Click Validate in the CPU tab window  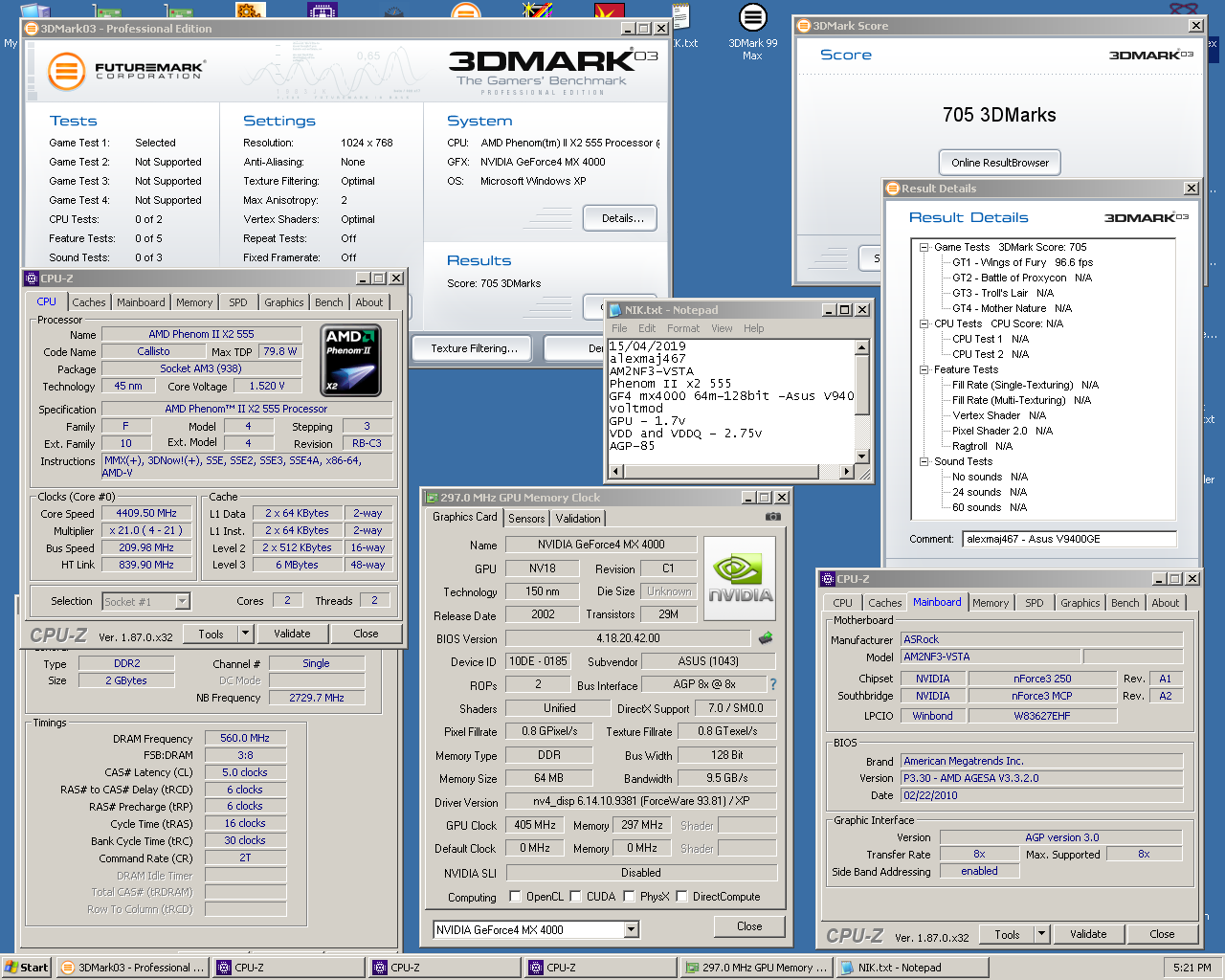(292, 634)
